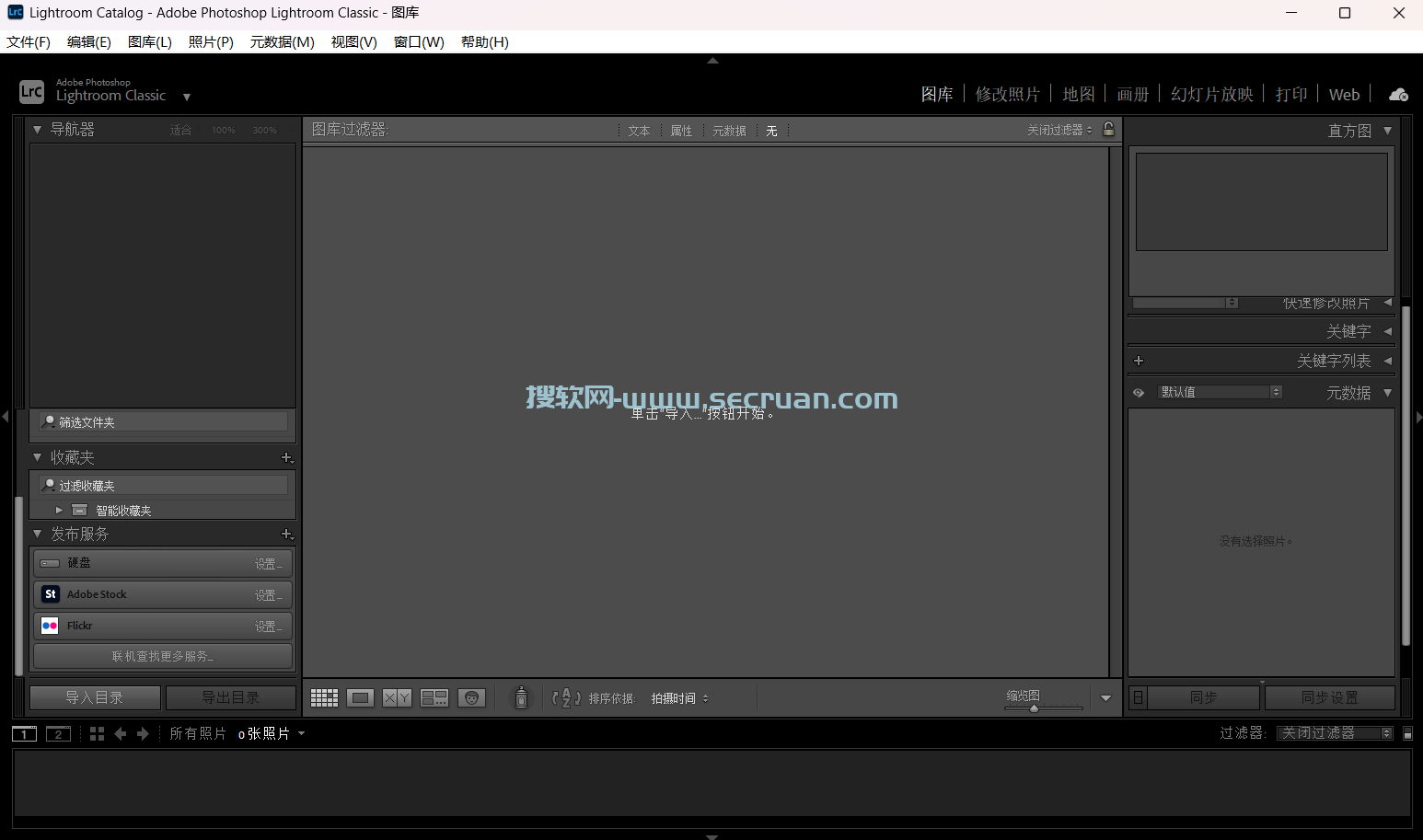This screenshot has width=1423, height=840.
Task: Open the 元数据(M) menu
Action: 283,42
